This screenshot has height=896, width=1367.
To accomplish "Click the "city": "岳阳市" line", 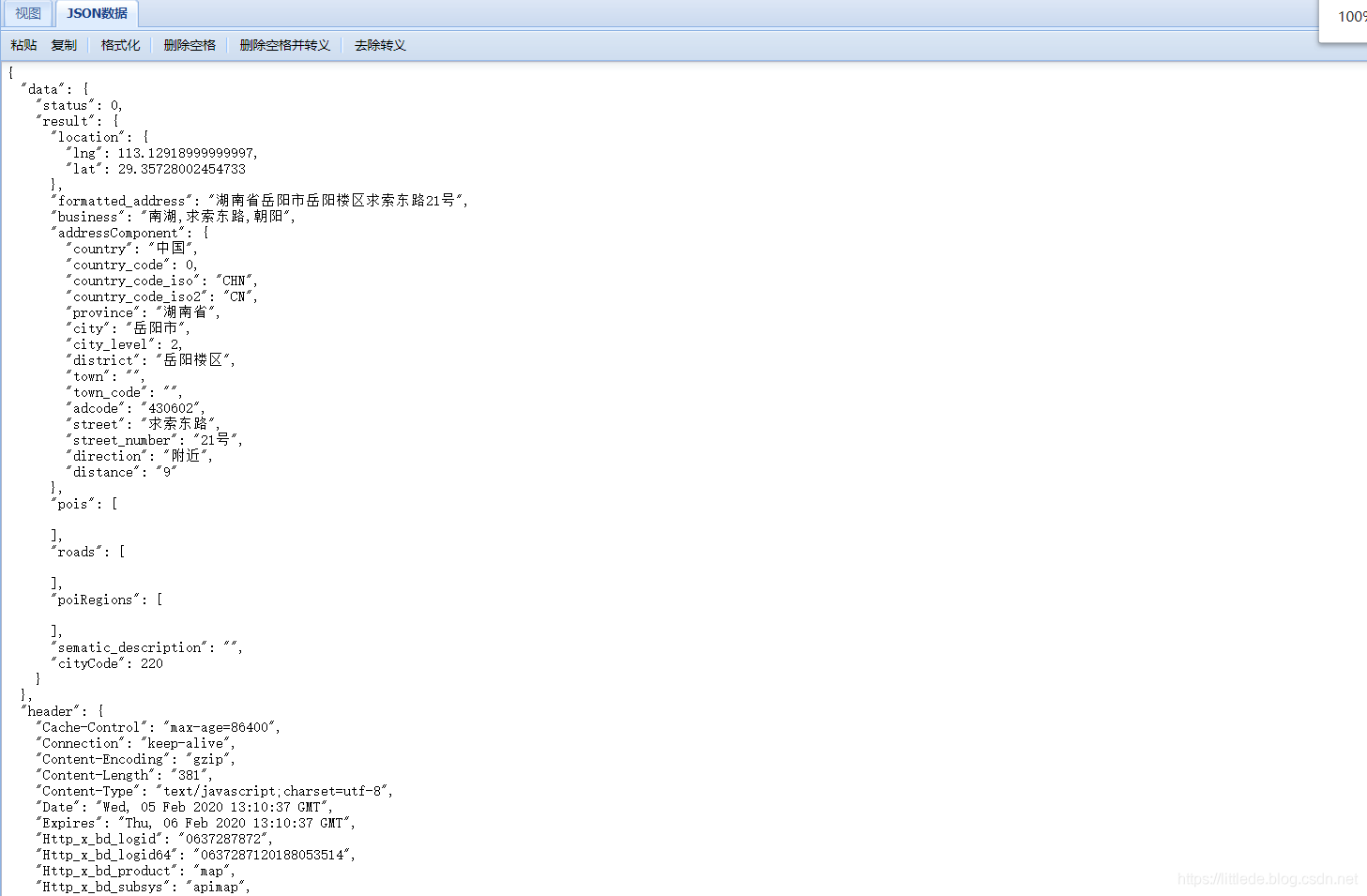I will pyautogui.click(x=129, y=328).
